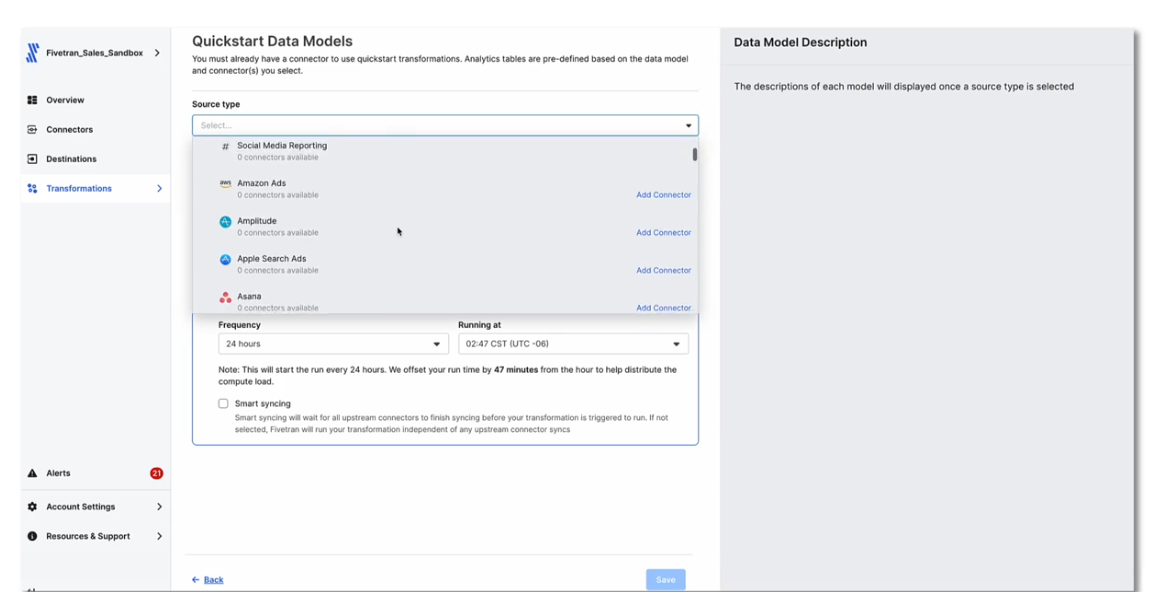Click the Transformations icon in sidebar
Screen dimensions: 1158x592
[x=32, y=188]
